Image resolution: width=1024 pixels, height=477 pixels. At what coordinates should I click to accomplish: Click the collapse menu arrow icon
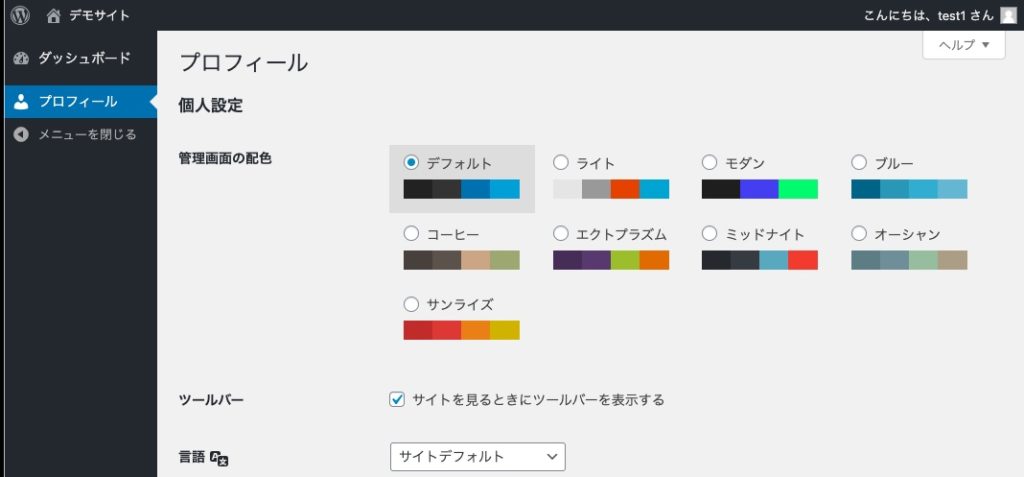pos(21,134)
